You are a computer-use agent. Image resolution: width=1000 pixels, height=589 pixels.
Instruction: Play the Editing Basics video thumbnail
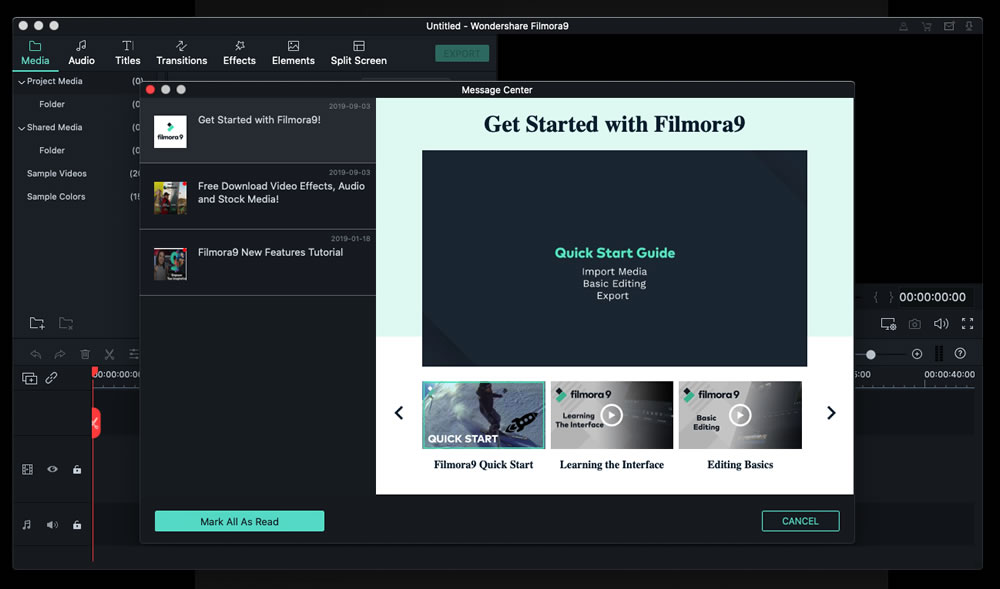740,415
